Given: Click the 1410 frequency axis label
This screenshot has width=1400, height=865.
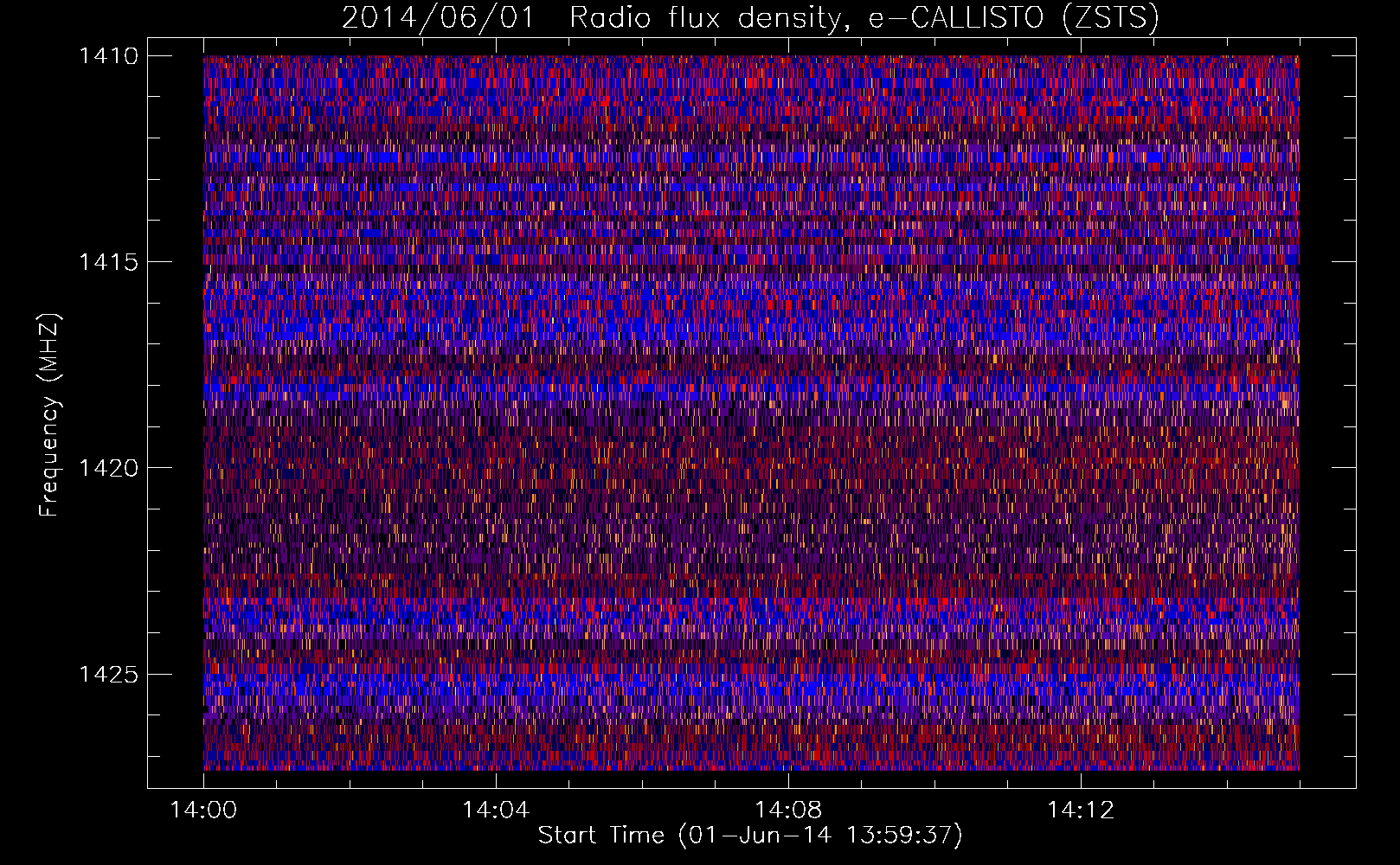Looking at the screenshot, I should (108, 56).
